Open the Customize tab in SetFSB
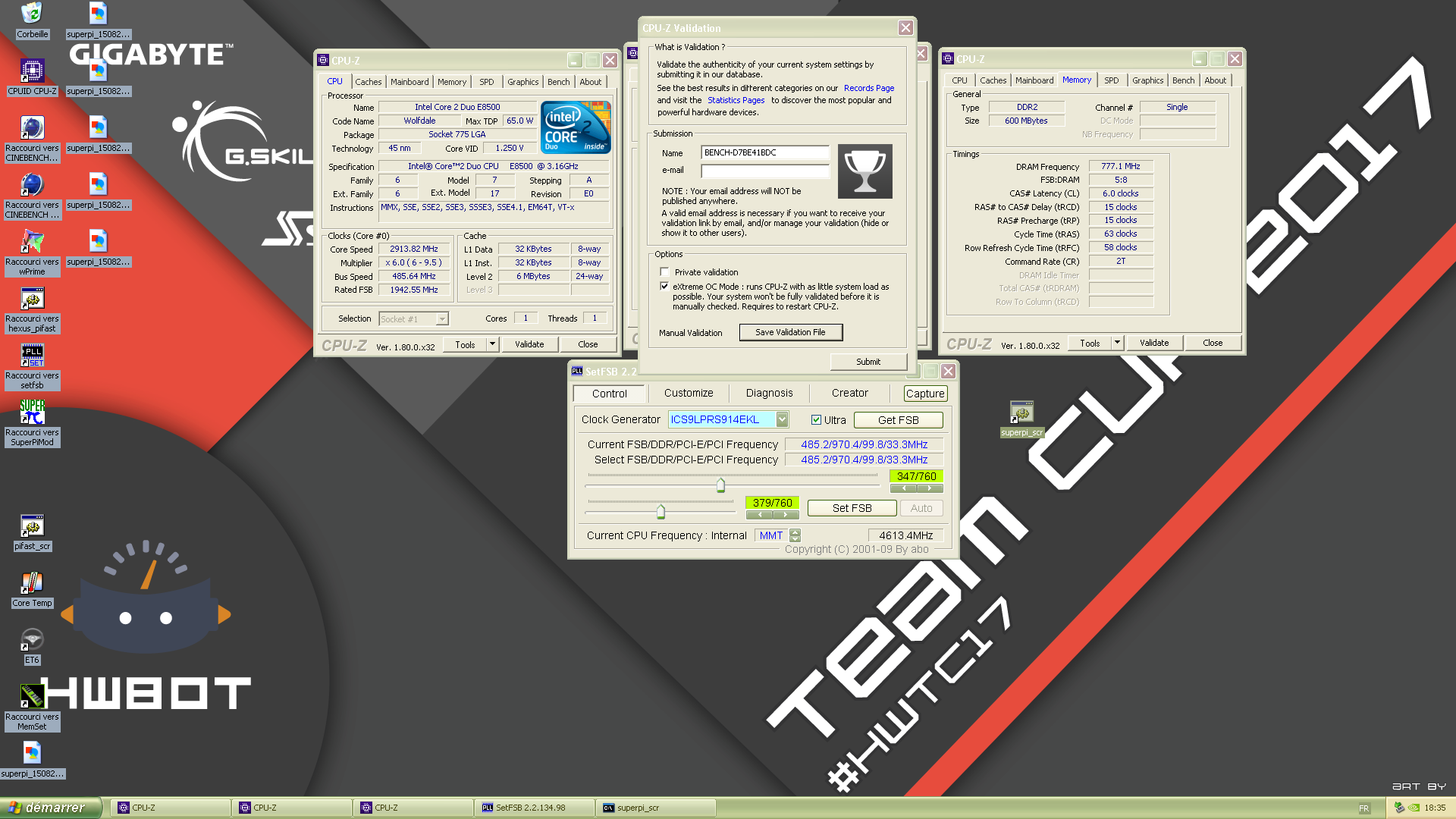The height and width of the screenshot is (819, 1456). point(689,393)
